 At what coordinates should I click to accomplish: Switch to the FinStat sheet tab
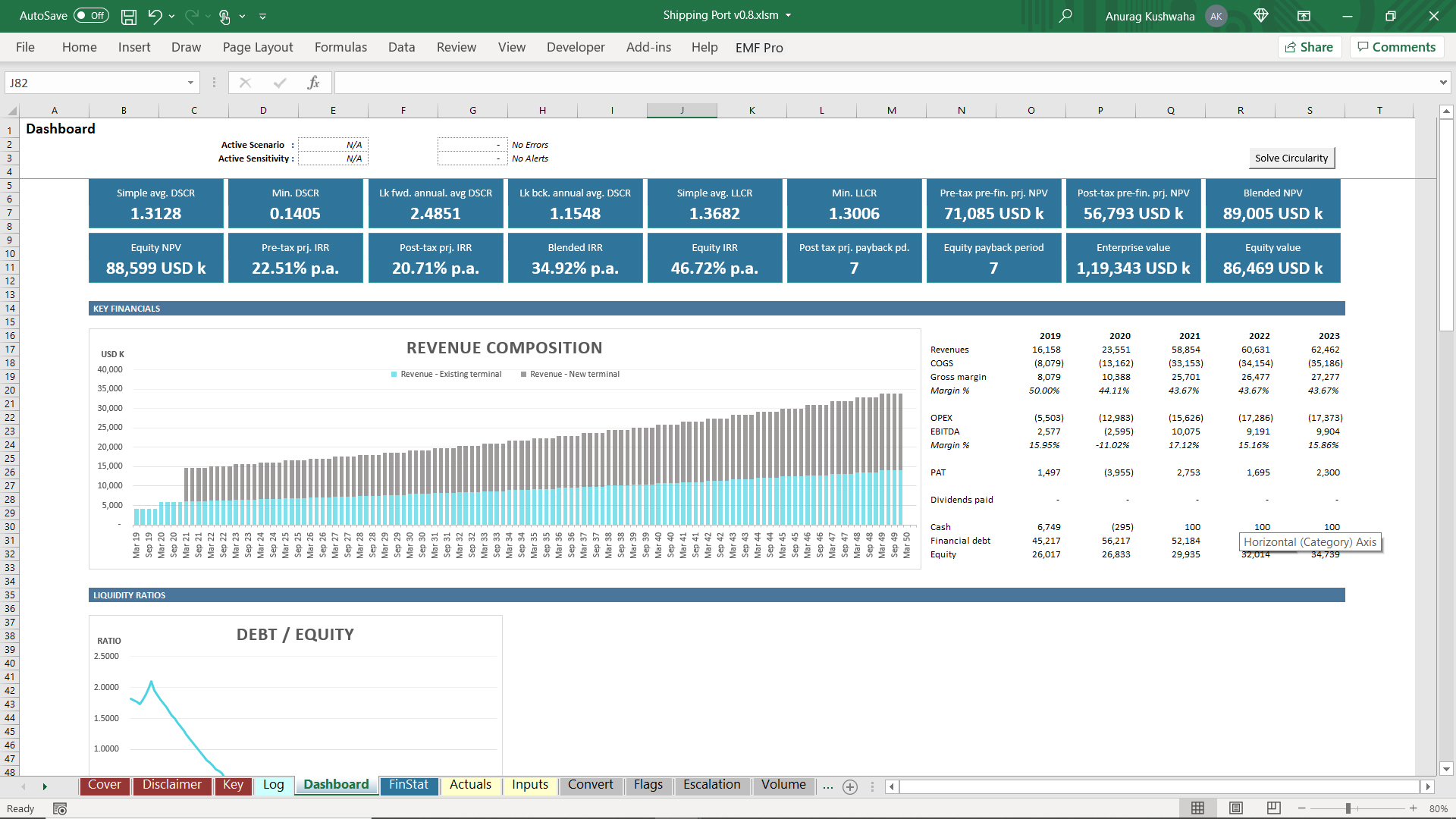coord(409,785)
